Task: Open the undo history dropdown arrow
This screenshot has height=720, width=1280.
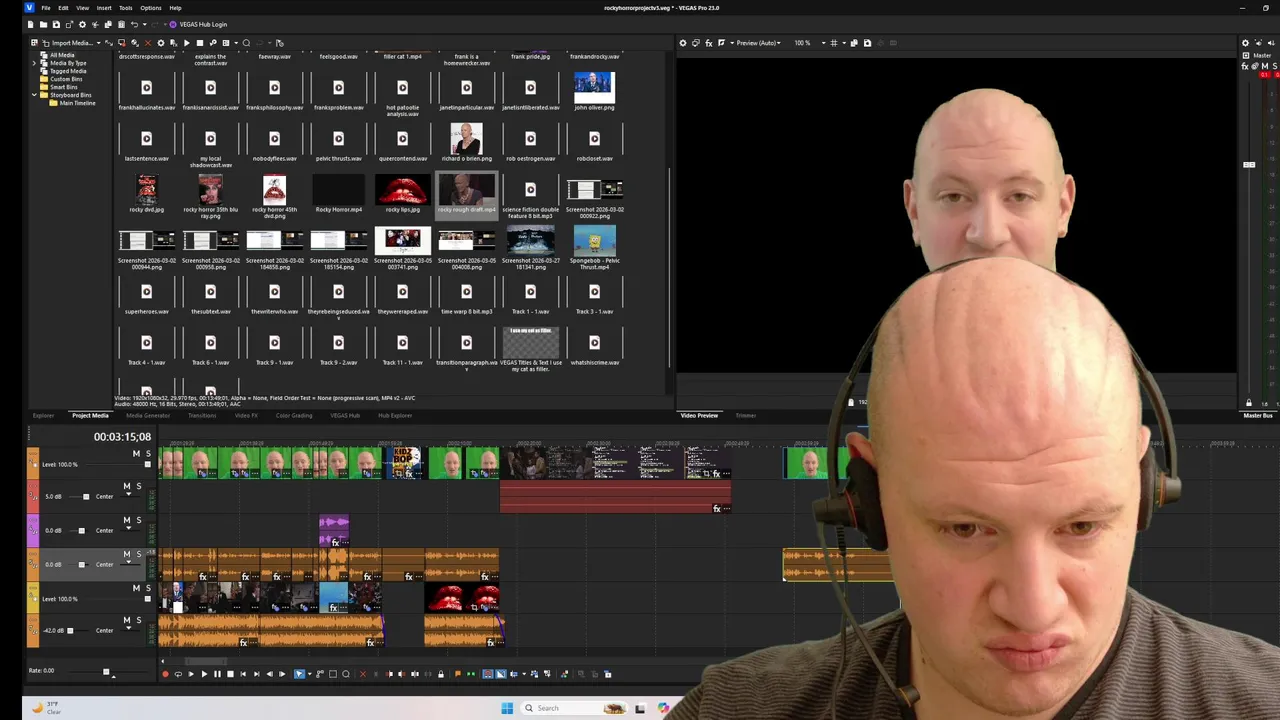Action: click(144, 24)
